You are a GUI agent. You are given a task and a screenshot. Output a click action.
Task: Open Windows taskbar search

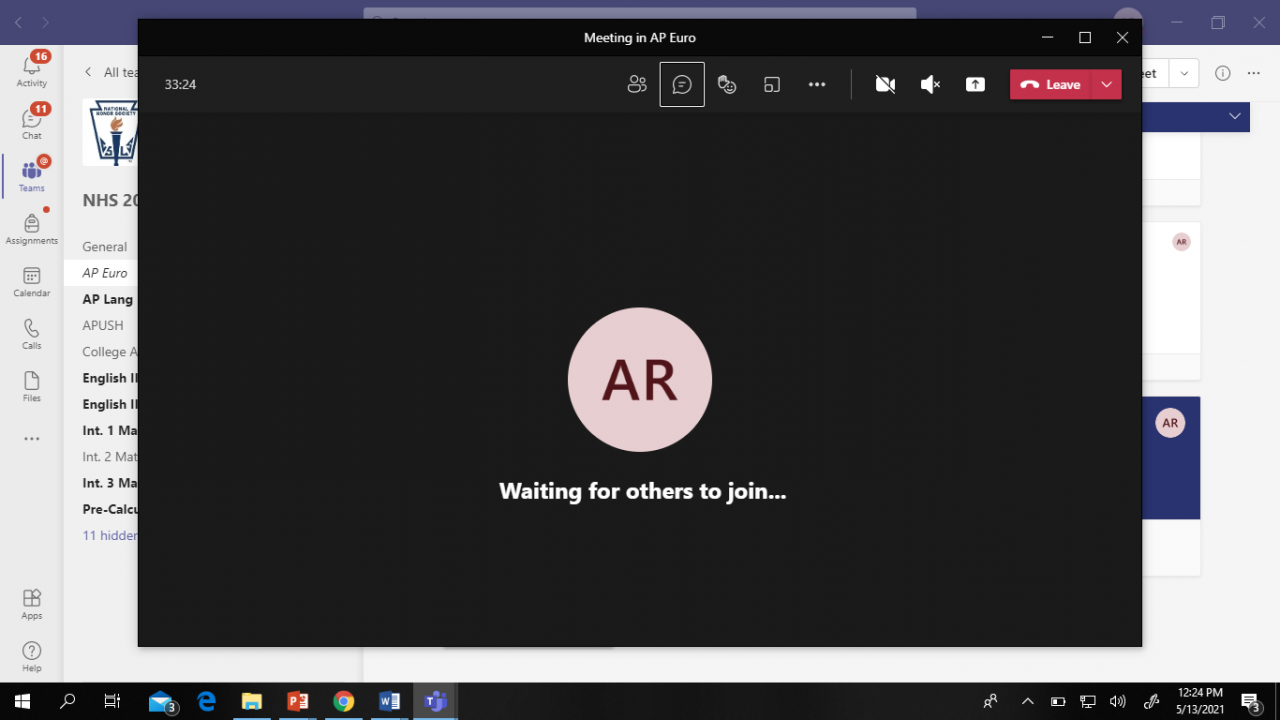coord(68,701)
